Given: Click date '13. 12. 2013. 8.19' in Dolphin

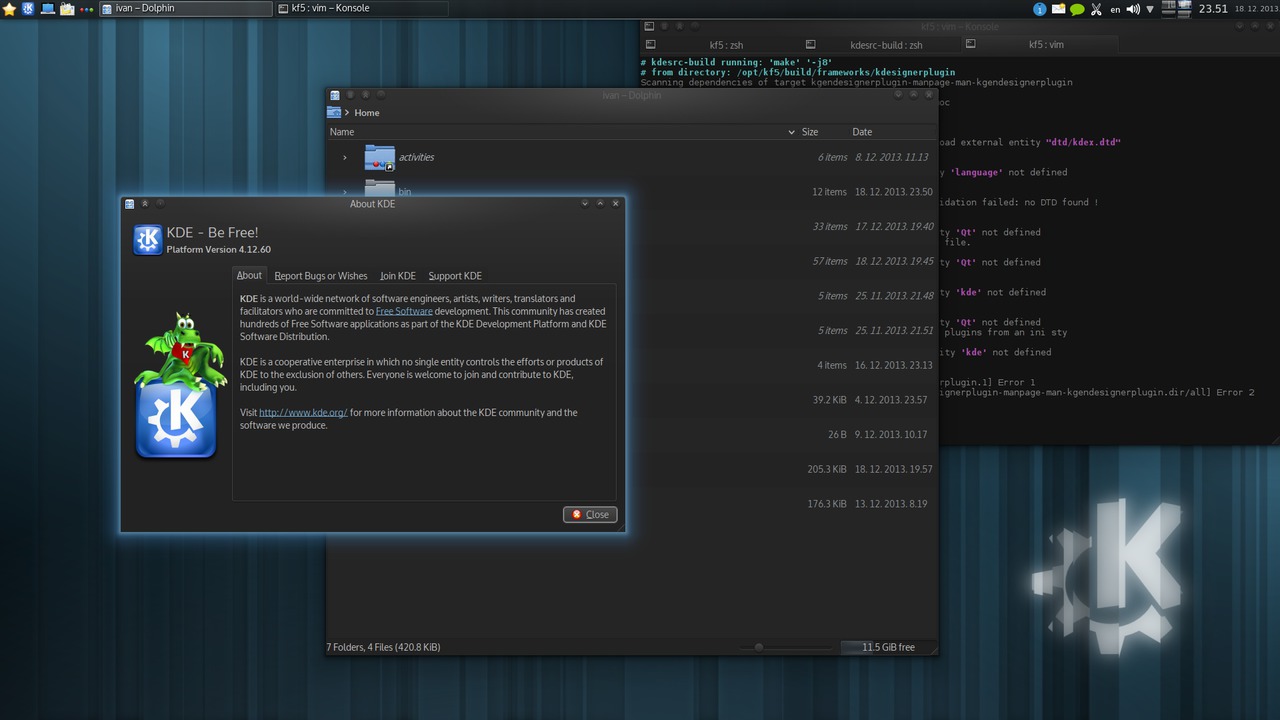Looking at the screenshot, I should (891, 504).
